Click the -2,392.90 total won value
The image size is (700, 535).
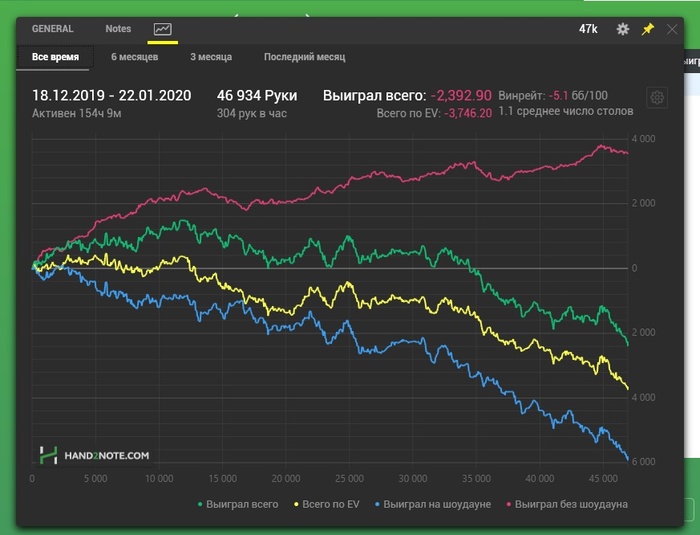tap(461, 96)
